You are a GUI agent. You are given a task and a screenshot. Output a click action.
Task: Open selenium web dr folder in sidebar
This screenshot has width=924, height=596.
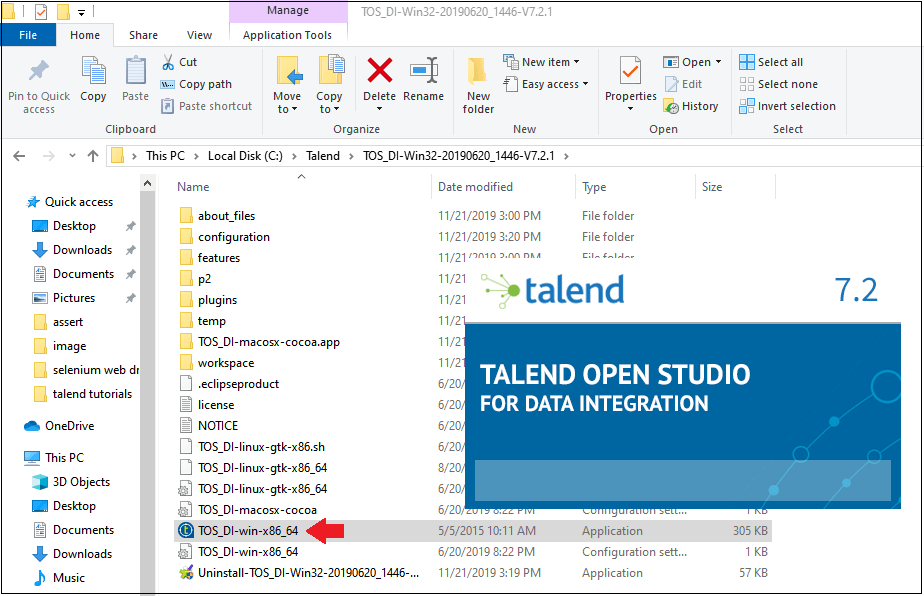(x=86, y=370)
